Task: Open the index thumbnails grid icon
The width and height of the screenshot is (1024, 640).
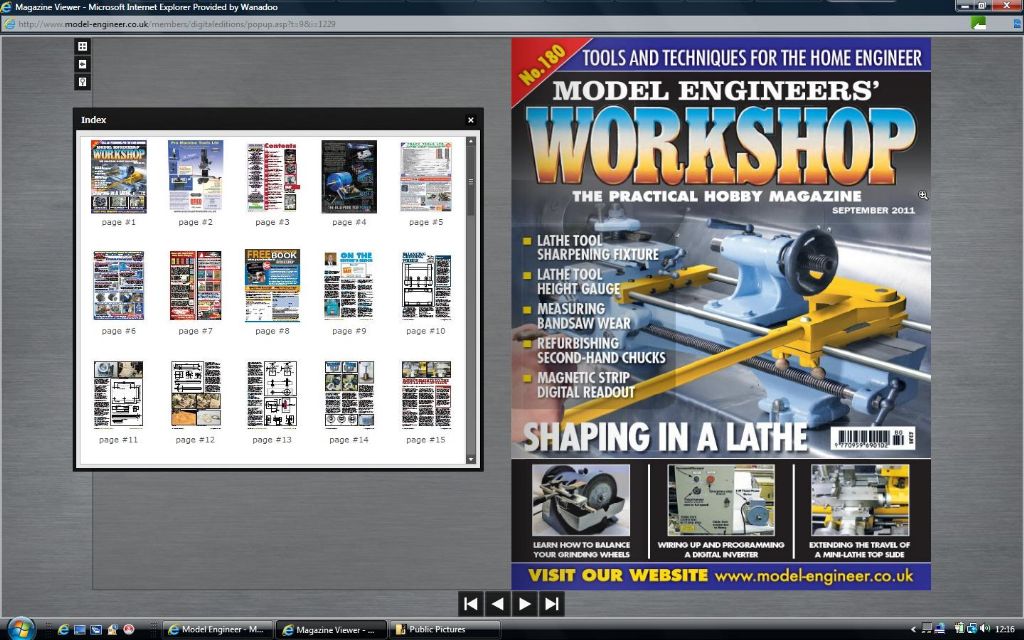Action: tap(82, 46)
